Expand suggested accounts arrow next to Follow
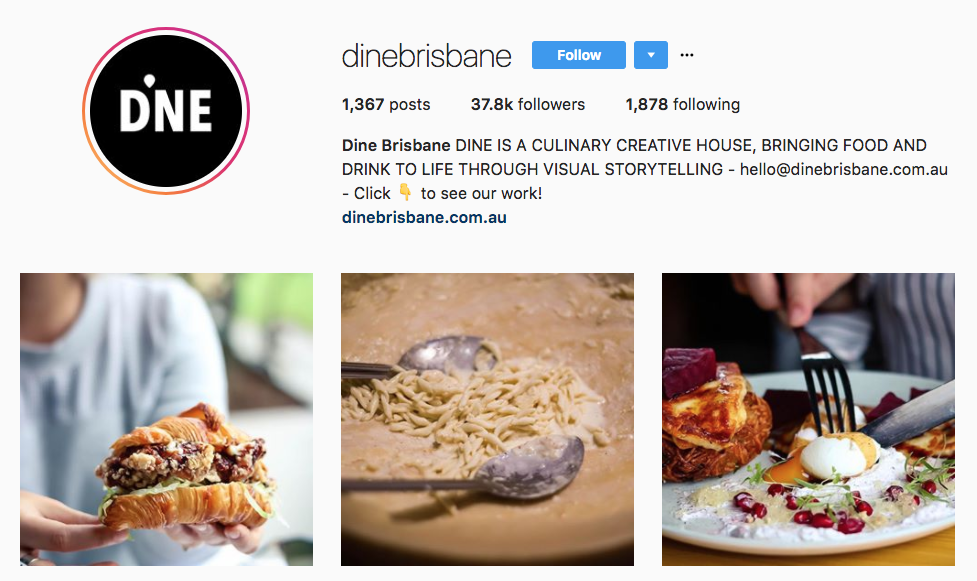This screenshot has width=977, height=581. pos(651,55)
